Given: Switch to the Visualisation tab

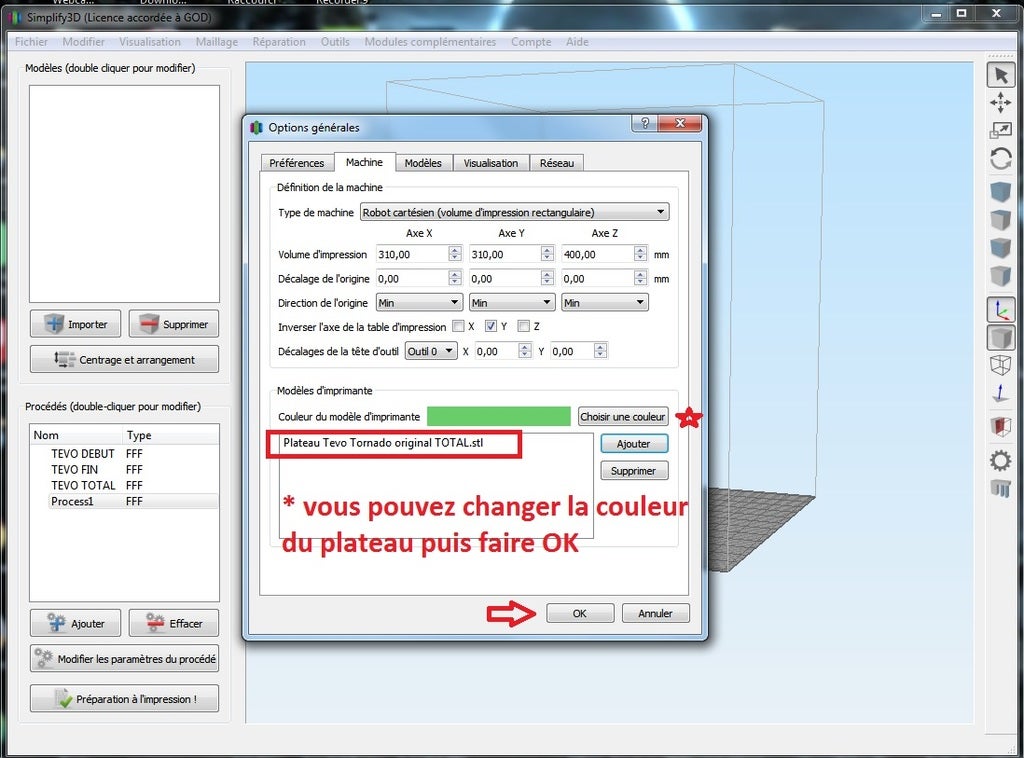Looking at the screenshot, I should [x=490, y=163].
